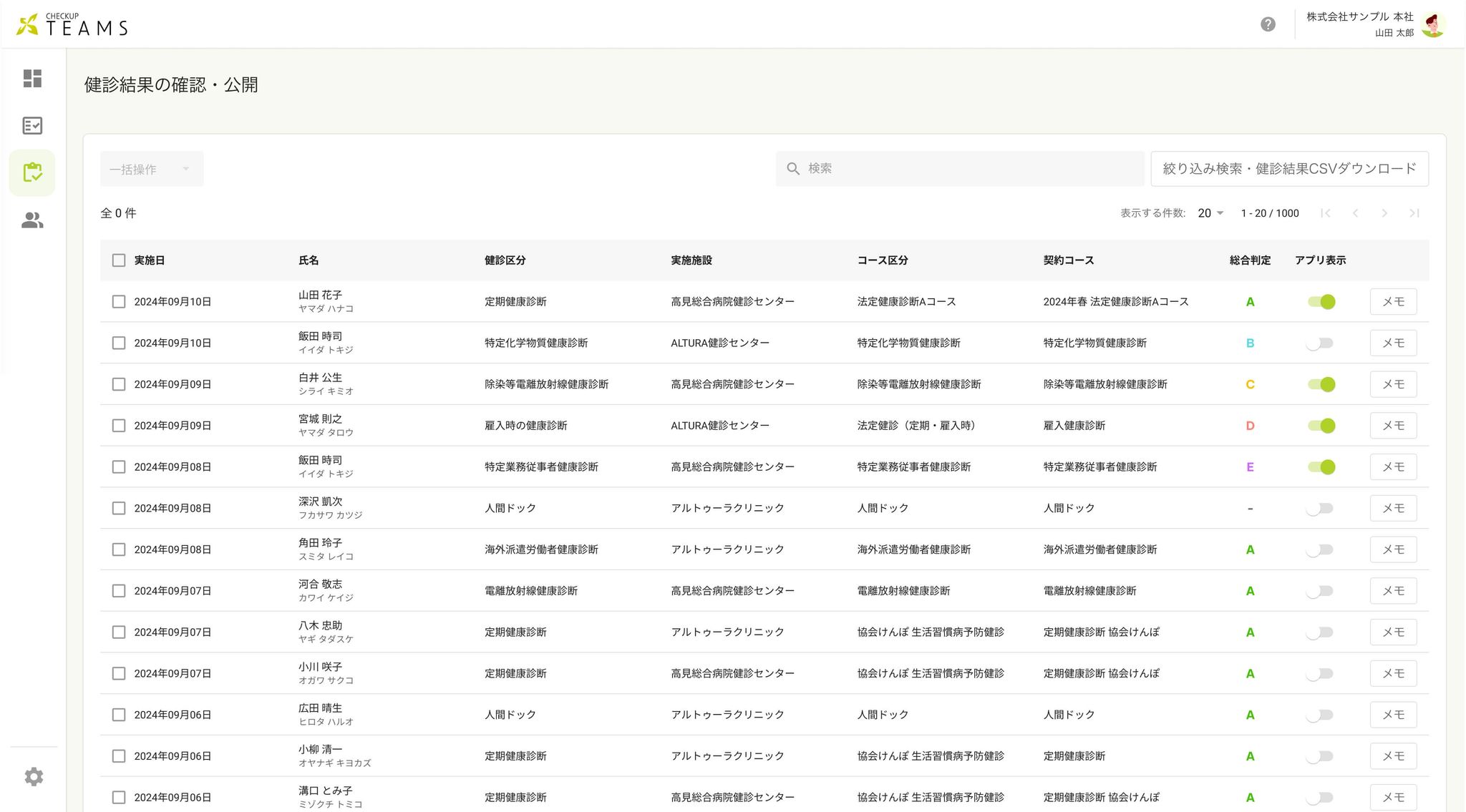This screenshot has width=1466, height=812.
Task: Click the 検索 search input field
Action: tap(959, 169)
